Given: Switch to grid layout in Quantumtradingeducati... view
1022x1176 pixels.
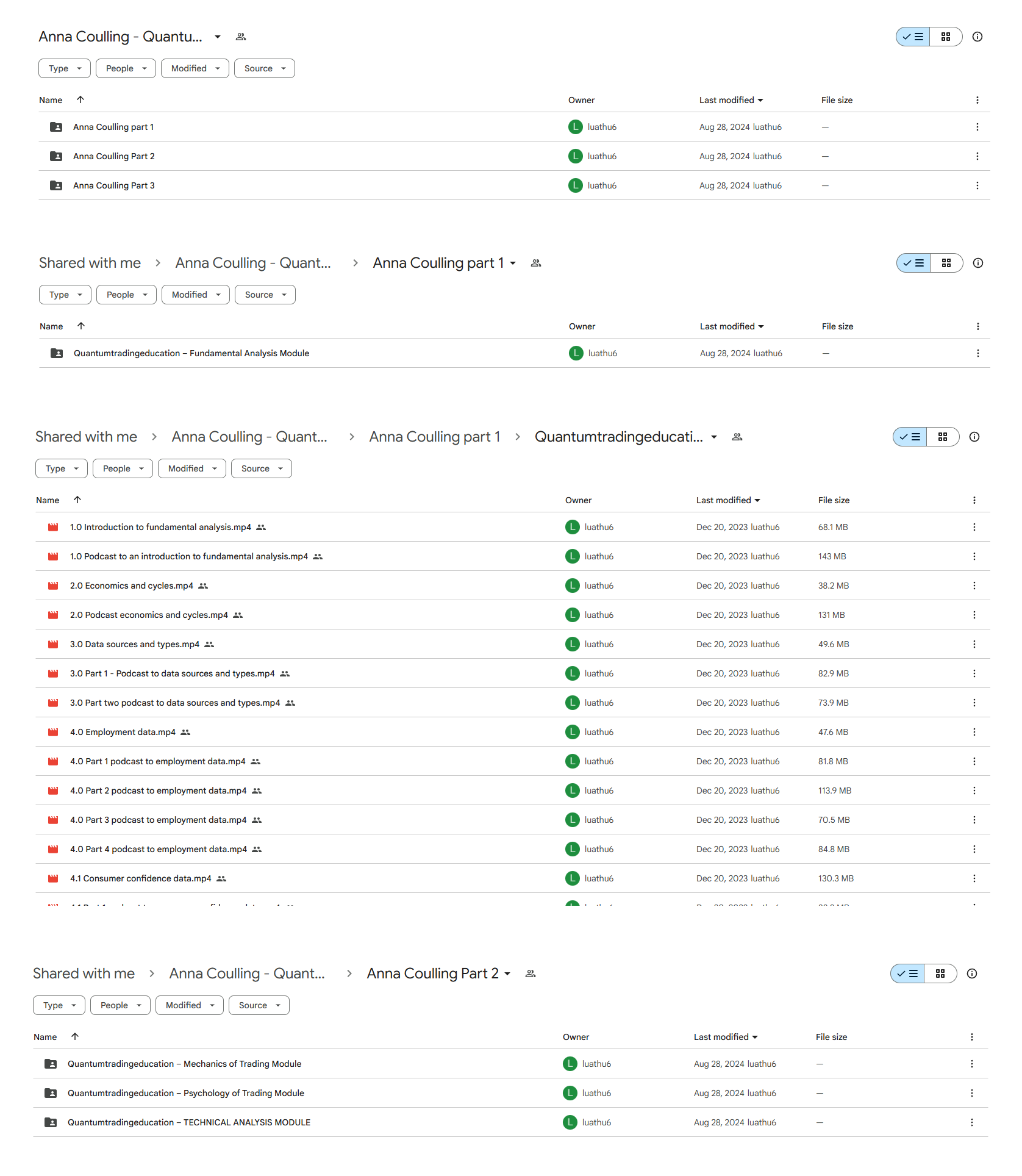Looking at the screenshot, I should click(x=943, y=437).
